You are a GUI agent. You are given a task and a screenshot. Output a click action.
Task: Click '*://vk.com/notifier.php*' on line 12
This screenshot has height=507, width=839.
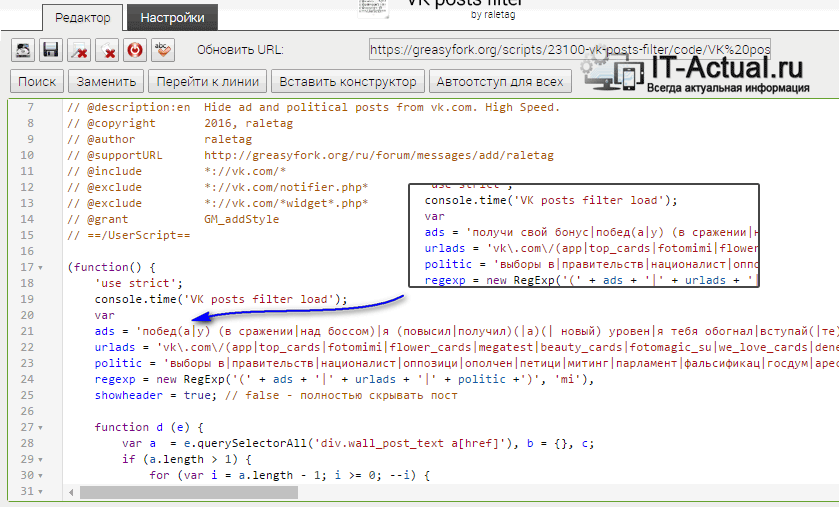[x=286, y=187]
